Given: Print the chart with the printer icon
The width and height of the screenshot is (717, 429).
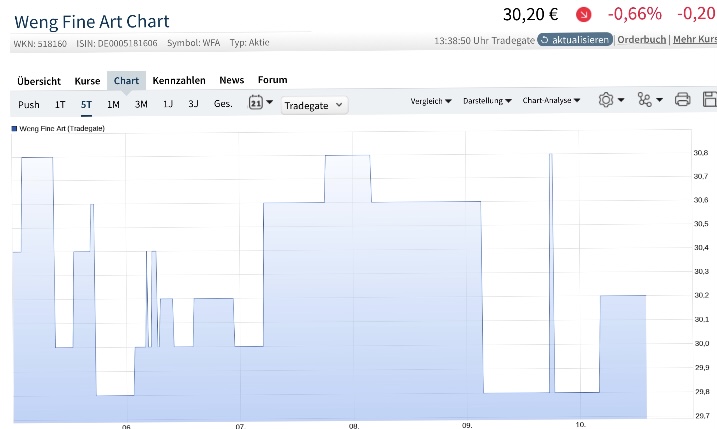Looking at the screenshot, I should pos(682,99).
